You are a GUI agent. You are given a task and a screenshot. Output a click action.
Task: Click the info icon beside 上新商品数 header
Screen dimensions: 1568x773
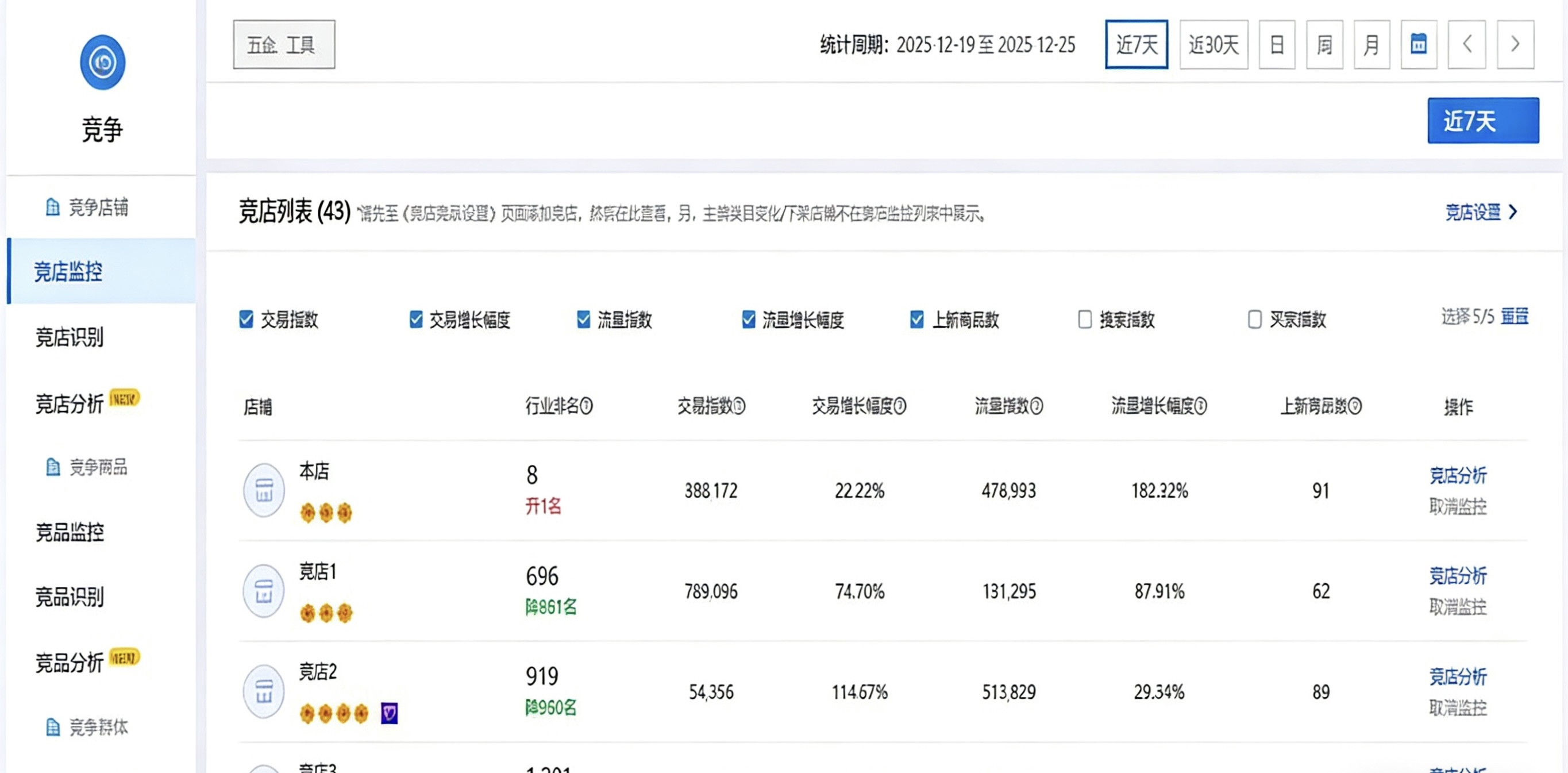(1355, 406)
